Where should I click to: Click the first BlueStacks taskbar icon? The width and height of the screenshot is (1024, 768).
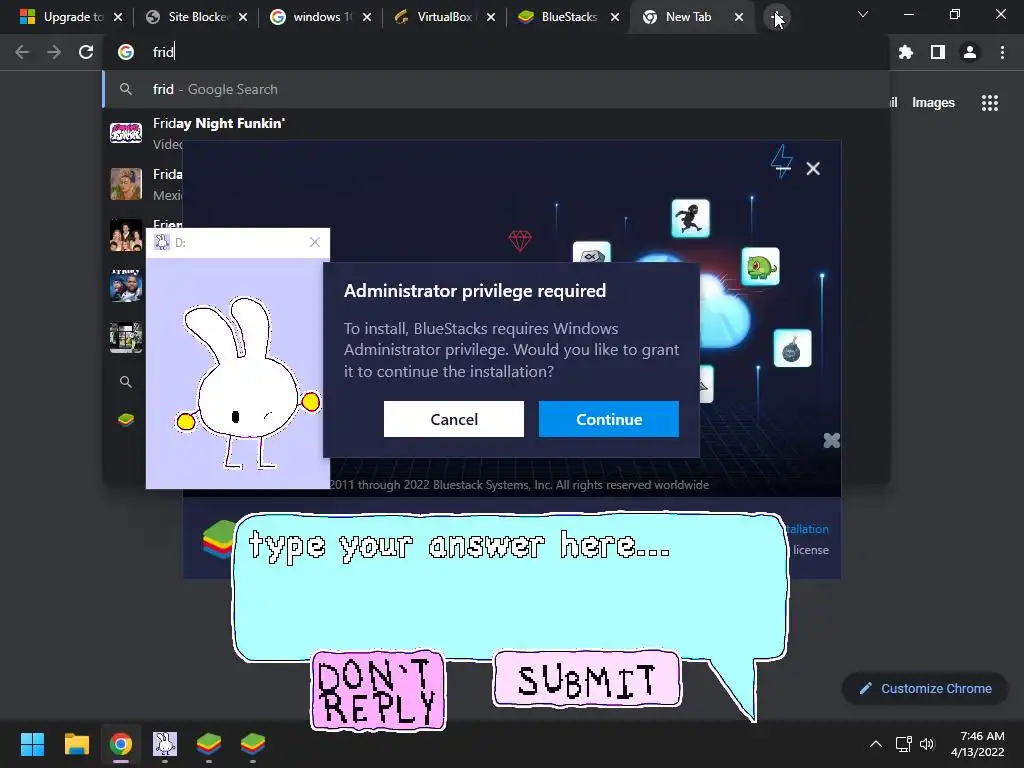pyautogui.click(x=209, y=744)
